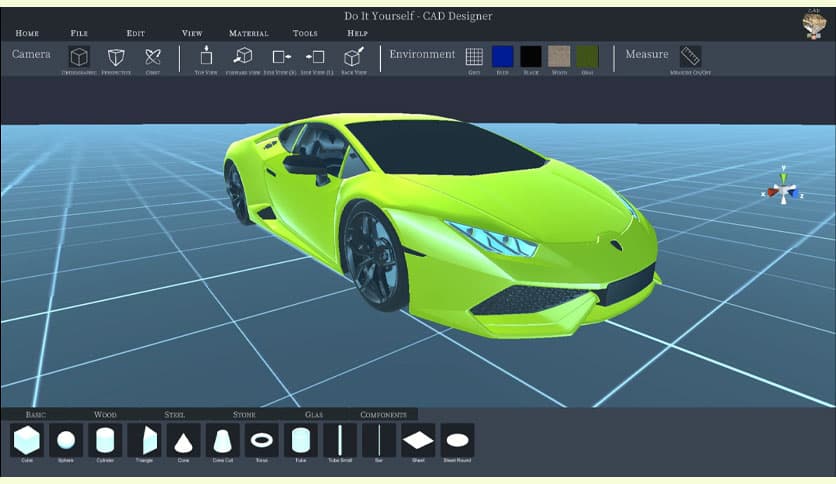The image size is (836, 484).
Task: Switch to the Components tab
Action: [x=383, y=414]
